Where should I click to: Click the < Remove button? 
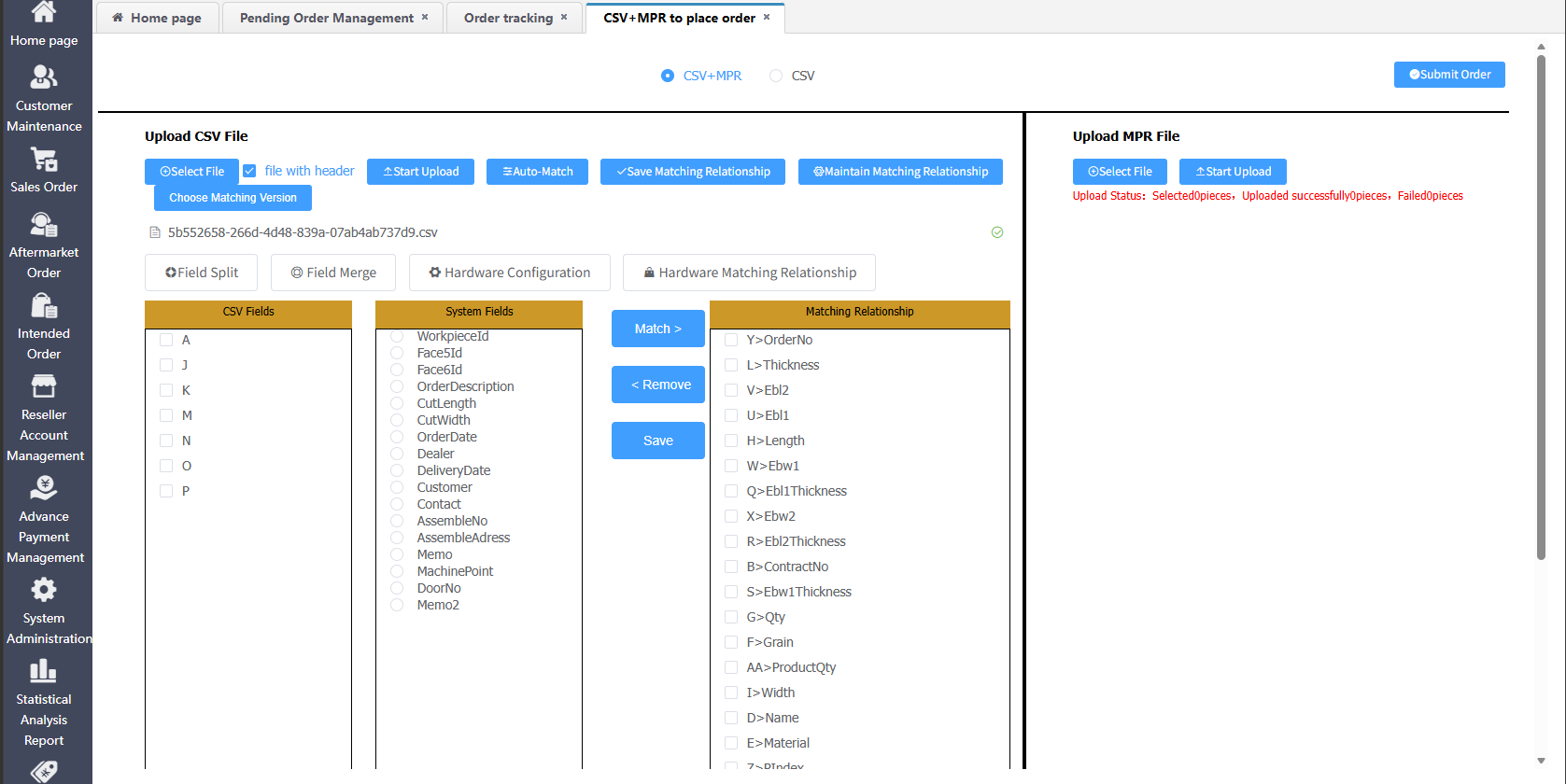click(x=658, y=385)
